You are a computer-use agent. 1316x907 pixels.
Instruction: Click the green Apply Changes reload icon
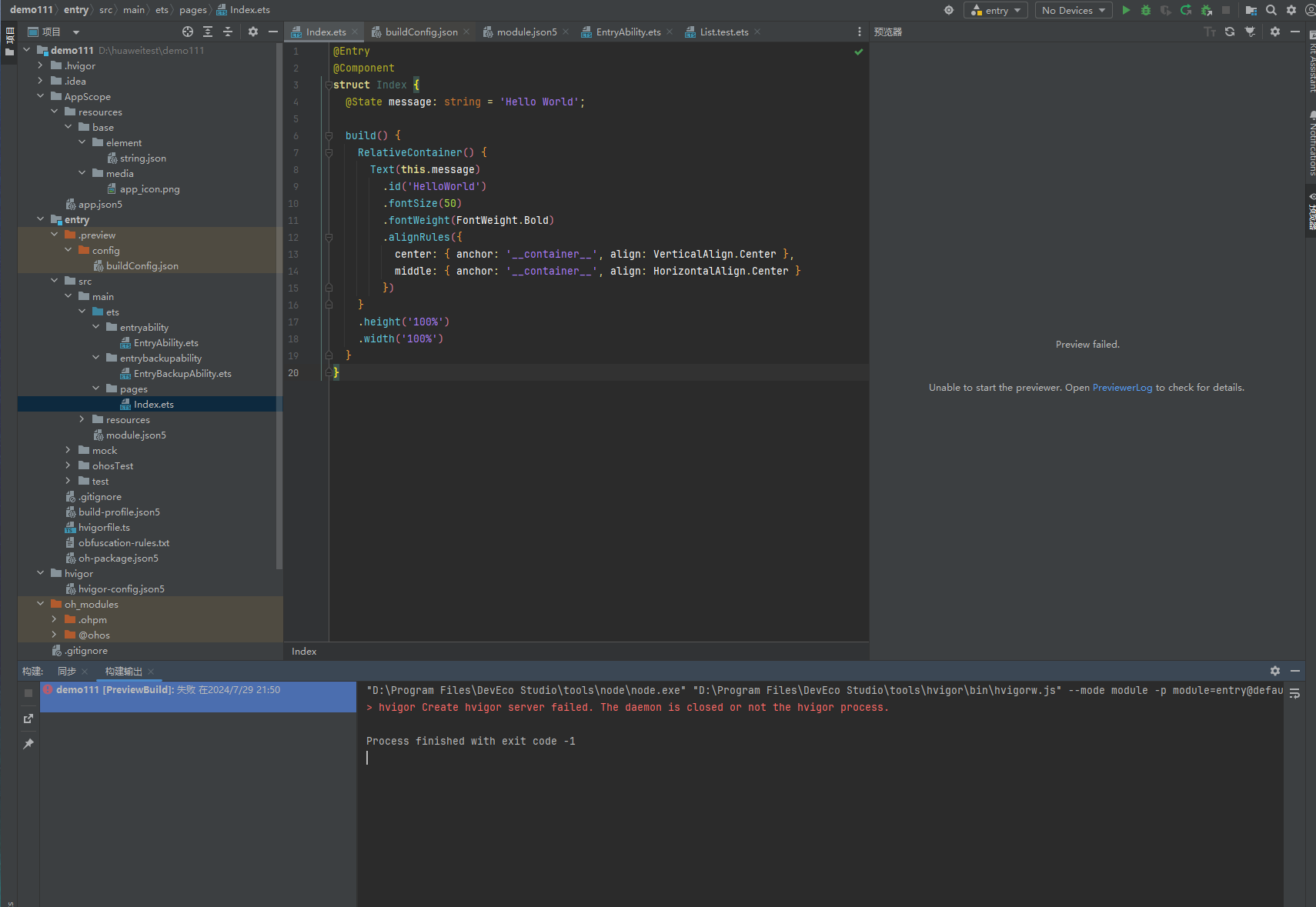pos(1186,10)
